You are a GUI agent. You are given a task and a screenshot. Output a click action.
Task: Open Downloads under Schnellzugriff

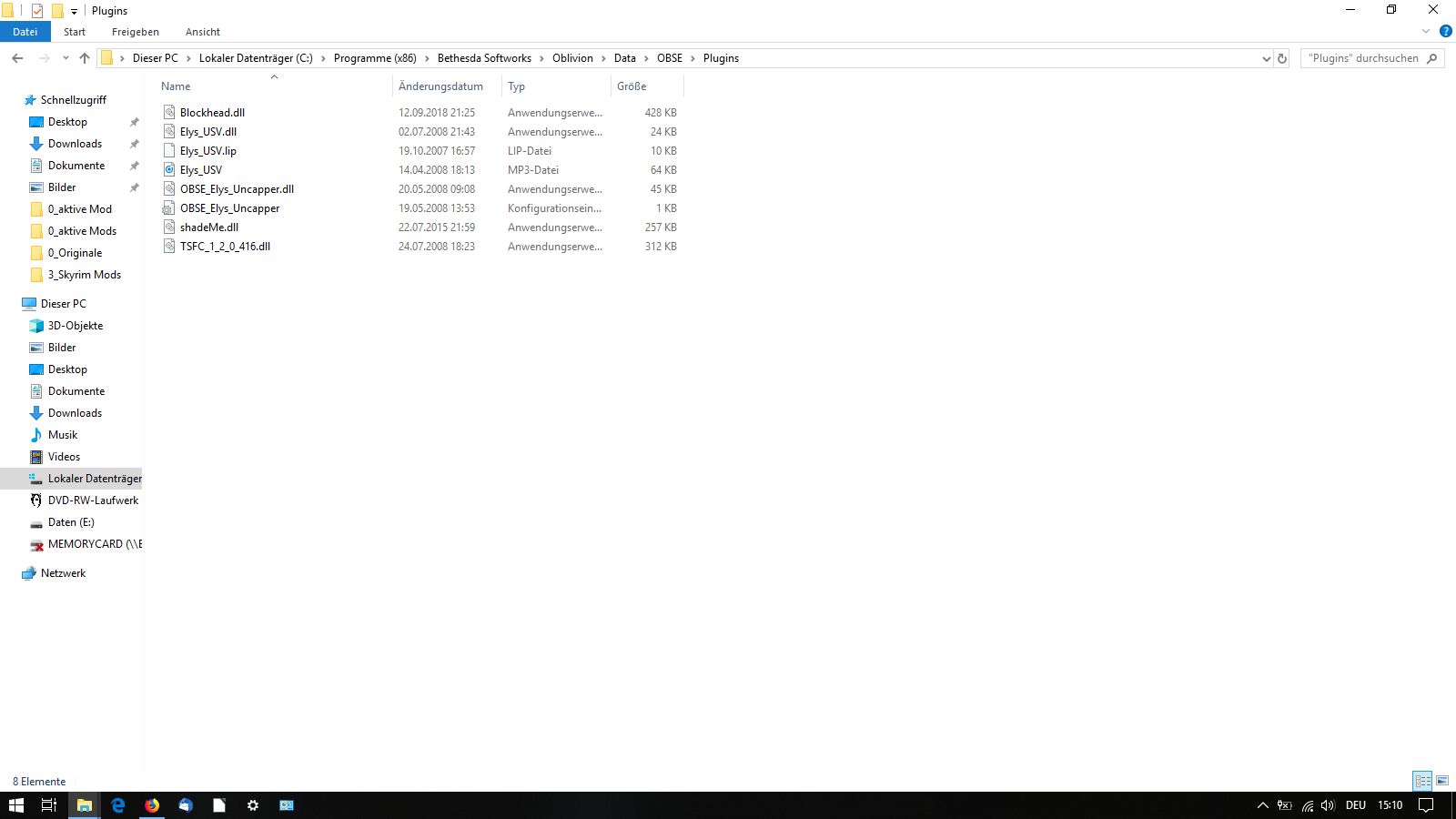(x=75, y=144)
